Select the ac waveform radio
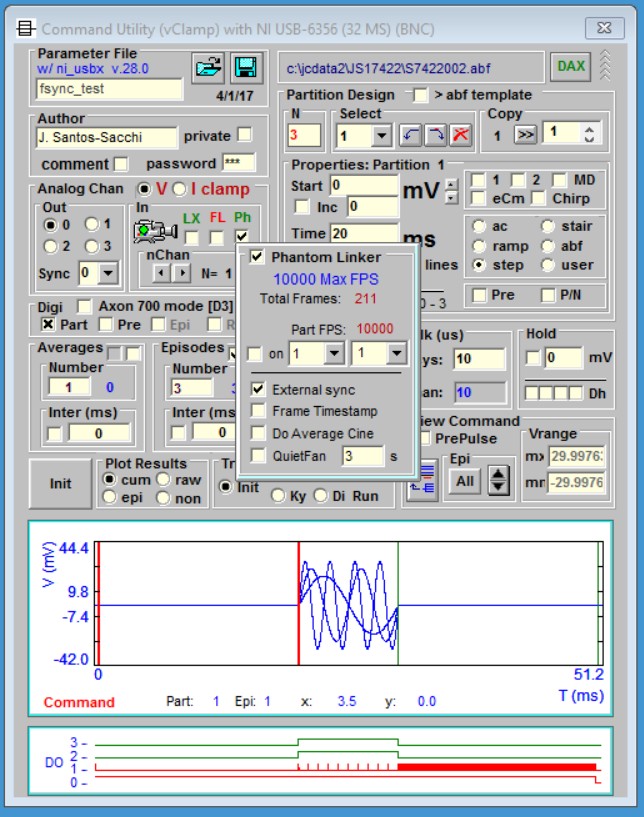The height and width of the screenshot is (817, 644). click(x=478, y=226)
